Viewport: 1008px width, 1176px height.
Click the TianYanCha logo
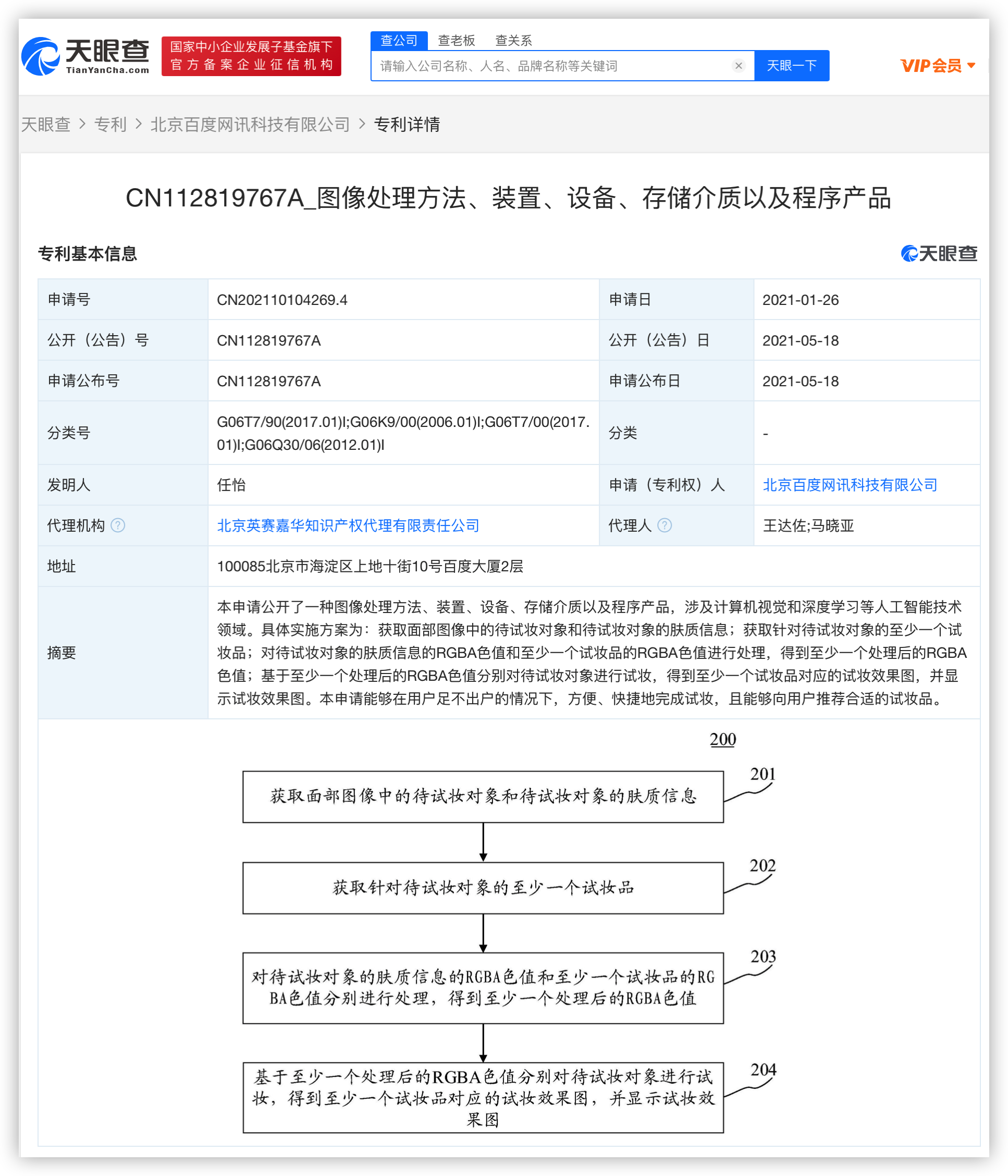(x=85, y=56)
